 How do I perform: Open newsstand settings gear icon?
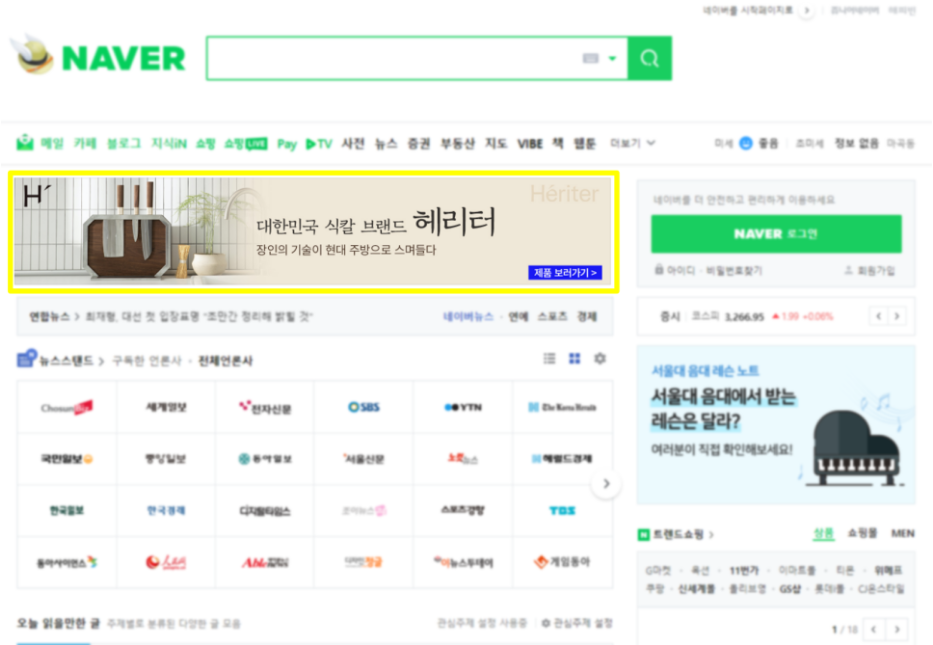tap(600, 358)
